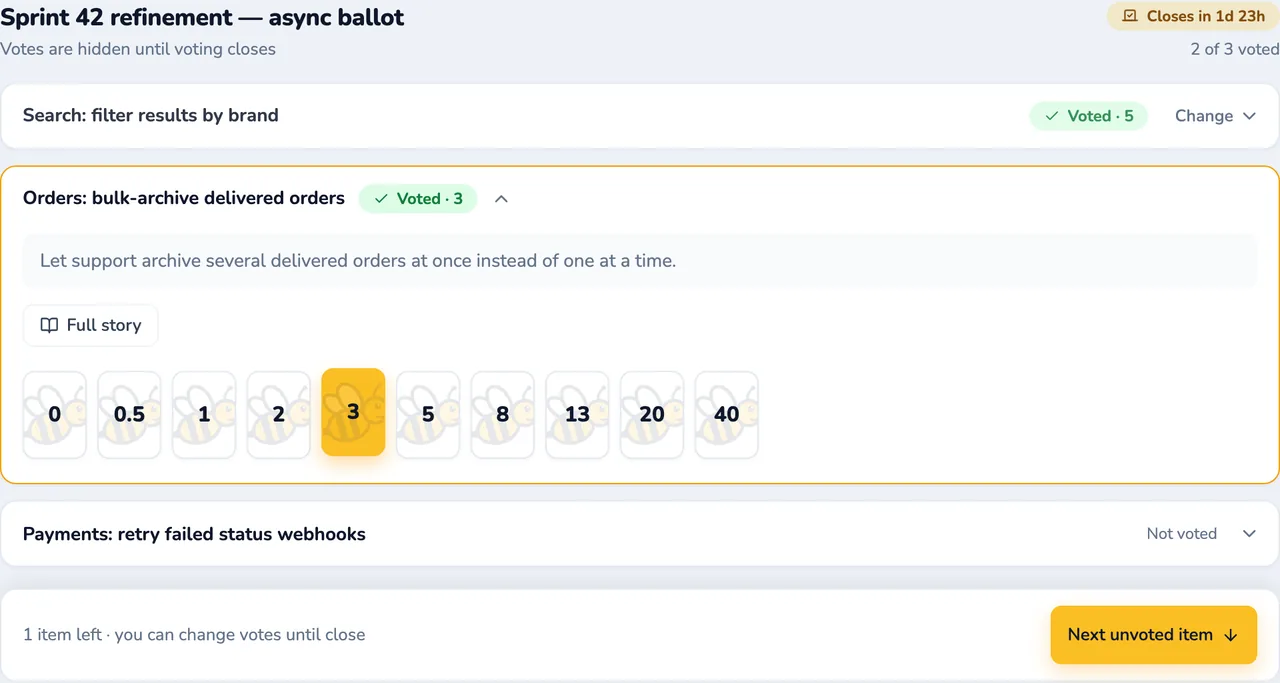Pick the bee card labeled 0
This screenshot has width=1280, height=683.
pos(55,414)
